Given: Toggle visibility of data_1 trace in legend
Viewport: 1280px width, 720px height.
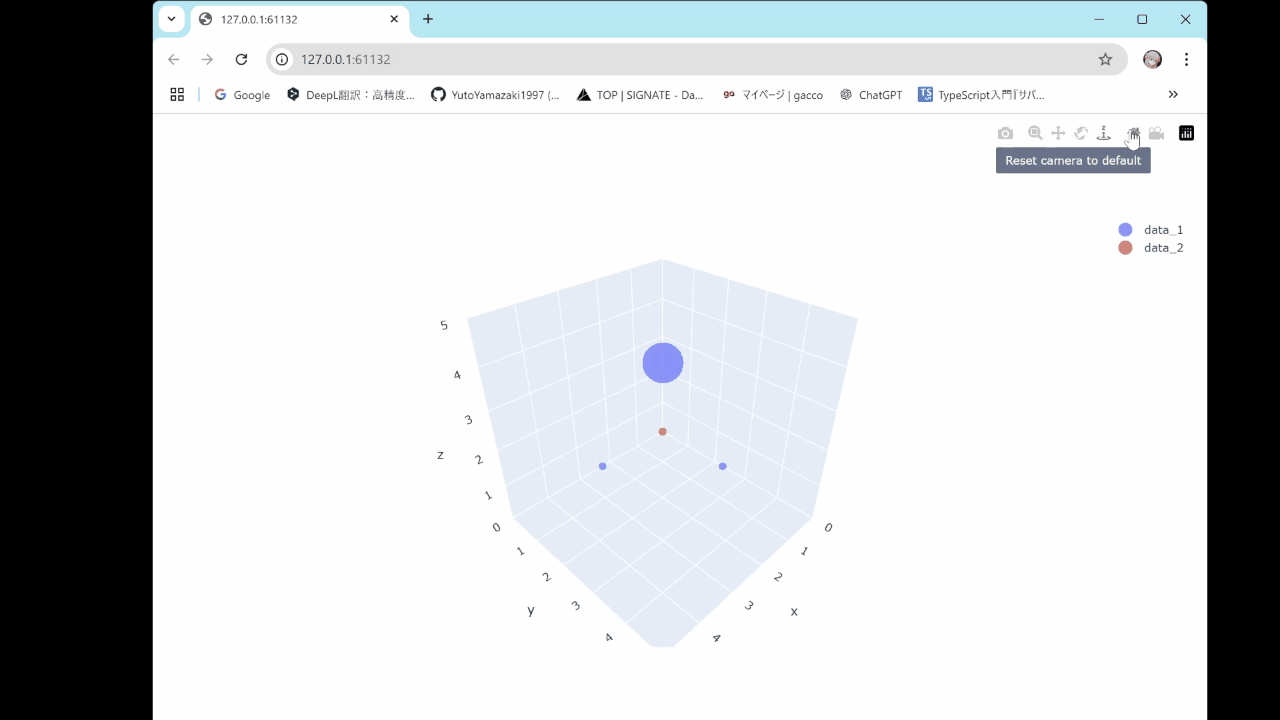Looking at the screenshot, I should coord(1163,229).
